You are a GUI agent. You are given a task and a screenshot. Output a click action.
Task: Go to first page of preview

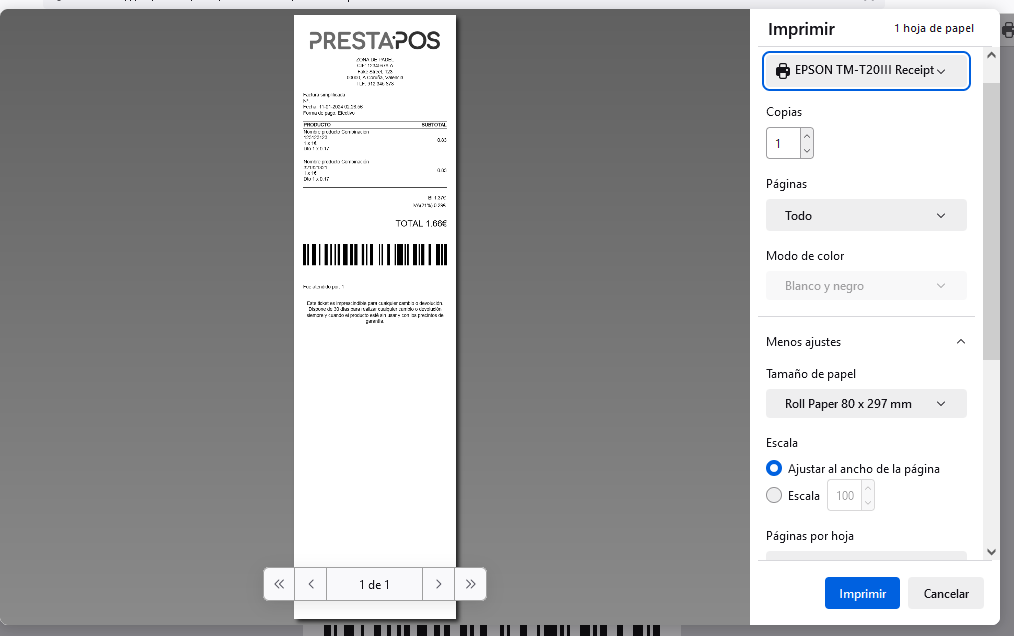pos(279,584)
